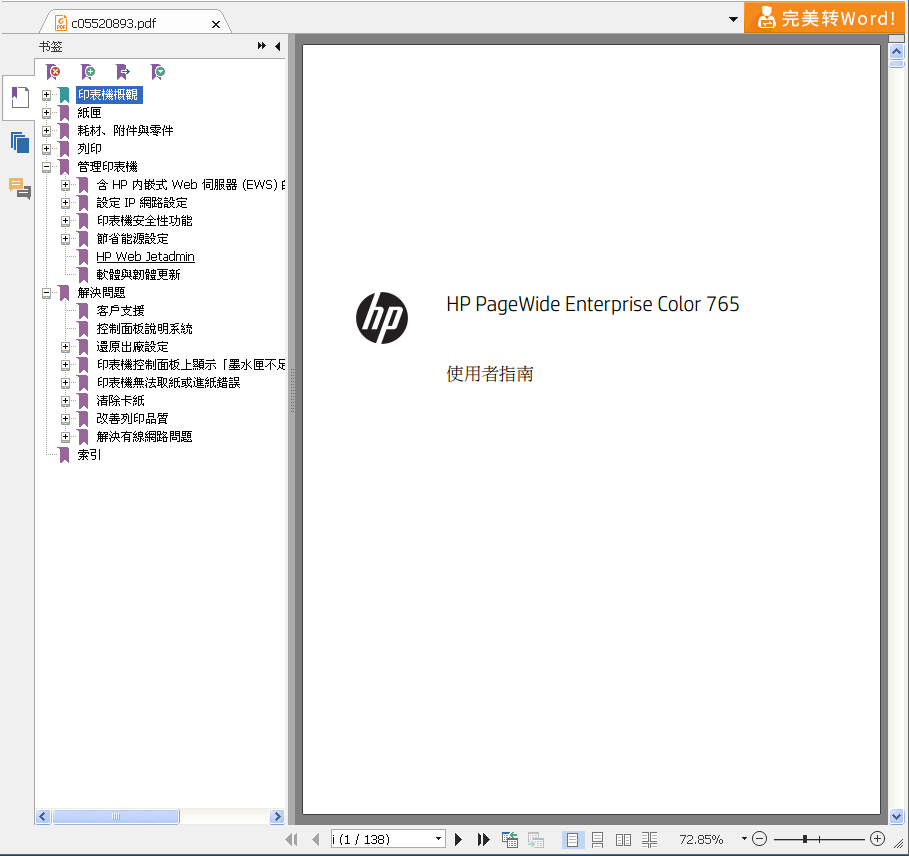The width and height of the screenshot is (909, 856).
Task: Select facing pages layout icon
Action: [x=623, y=839]
